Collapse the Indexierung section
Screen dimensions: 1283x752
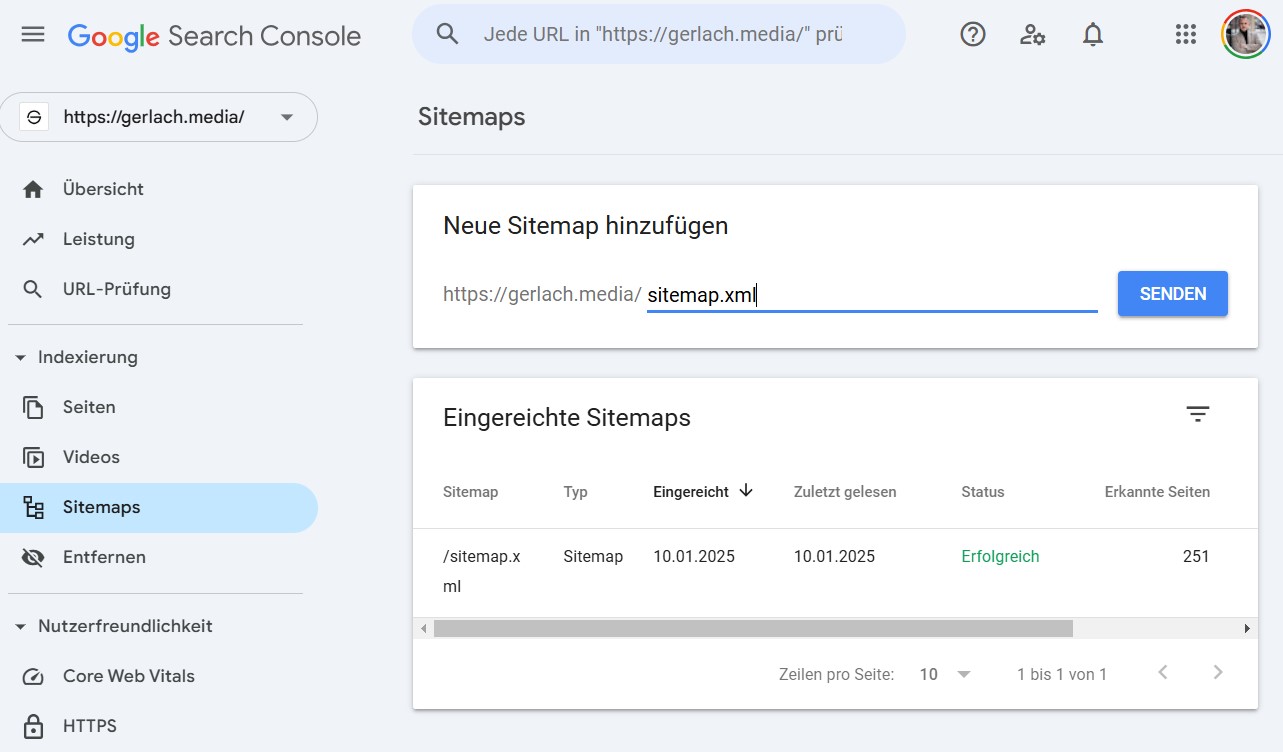(21, 357)
